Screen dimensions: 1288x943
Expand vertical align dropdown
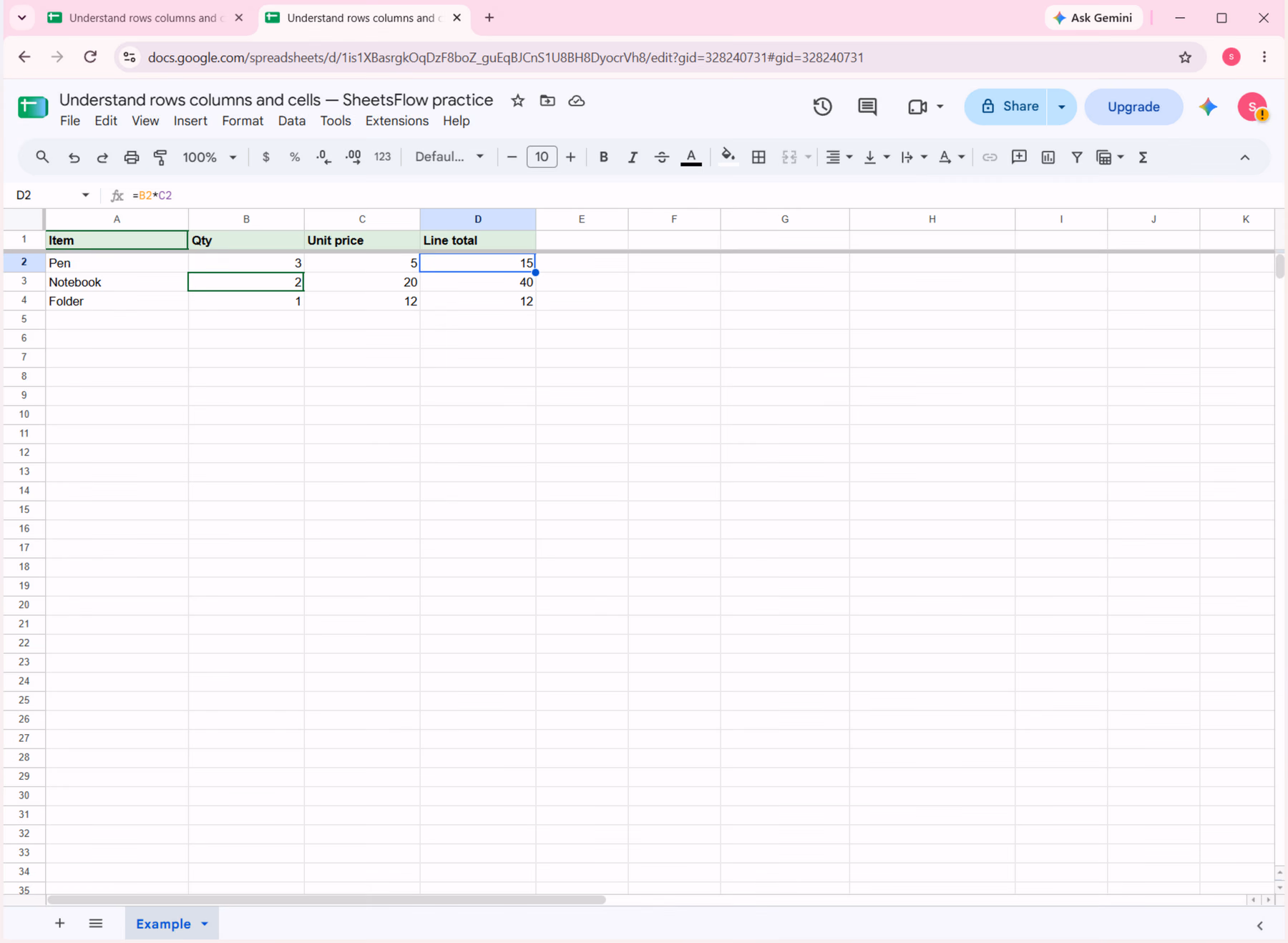pyautogui.click(x=887, y=157)
